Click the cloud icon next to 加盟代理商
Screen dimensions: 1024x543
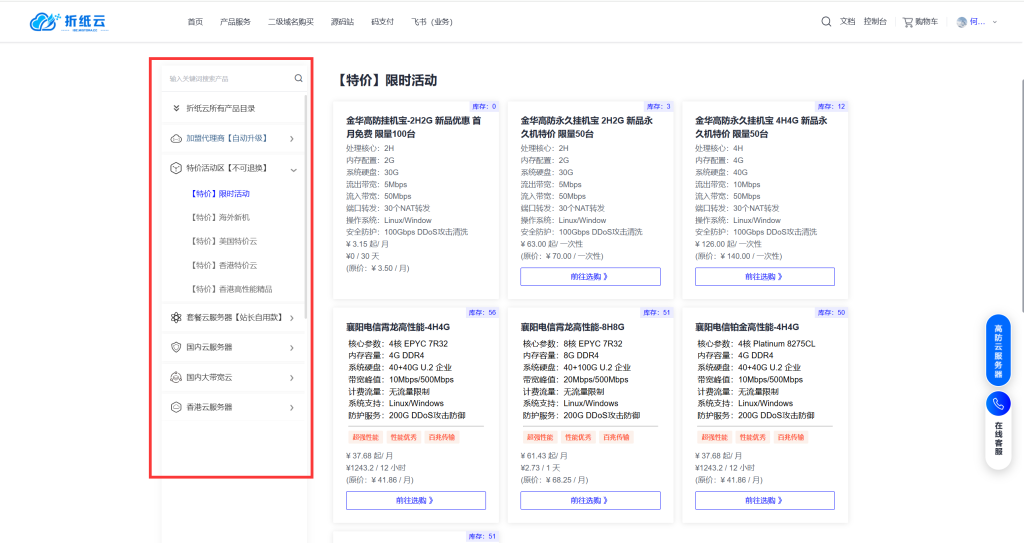tap(176, 139)
